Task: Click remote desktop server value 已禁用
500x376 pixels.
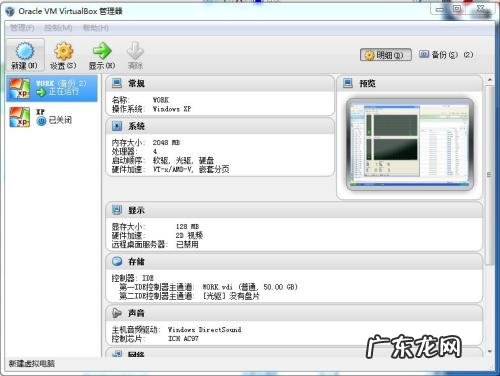Action: (187, 244)
